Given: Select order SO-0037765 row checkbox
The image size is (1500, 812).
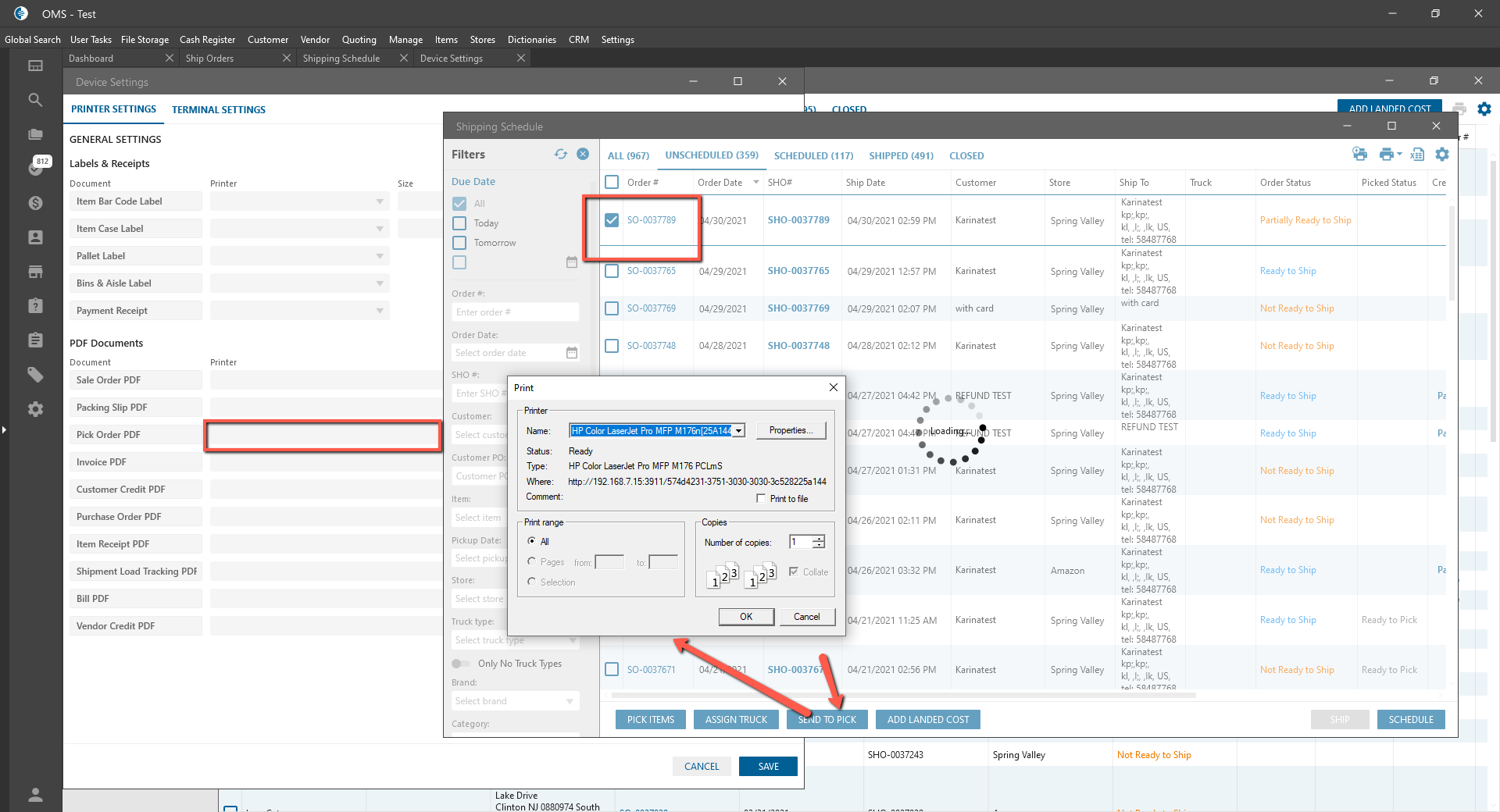Looking at the screenshot, I should click(612, 271).
